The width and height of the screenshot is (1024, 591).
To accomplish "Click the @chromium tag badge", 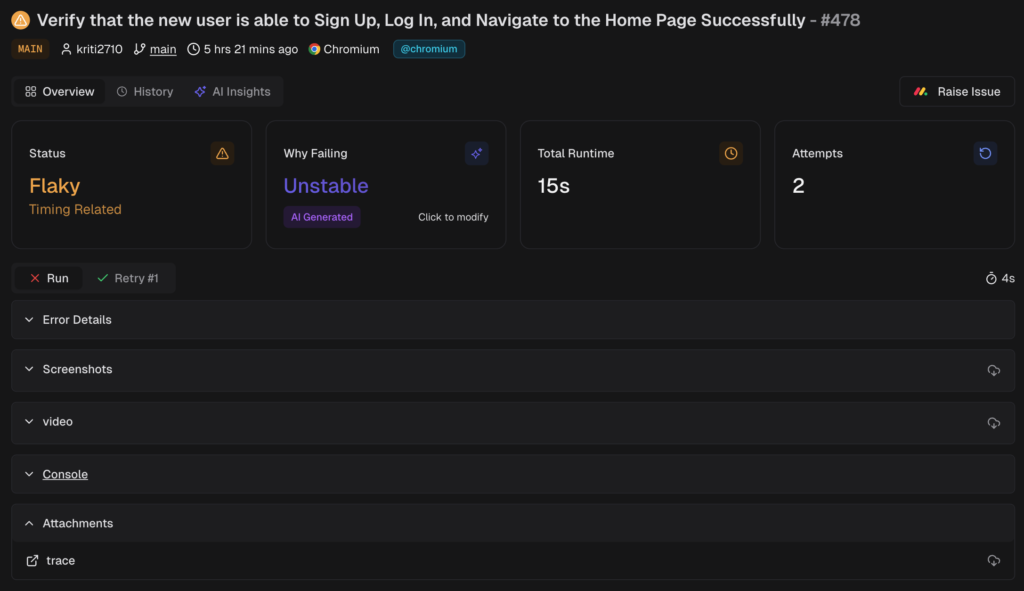I will [428, 49].
